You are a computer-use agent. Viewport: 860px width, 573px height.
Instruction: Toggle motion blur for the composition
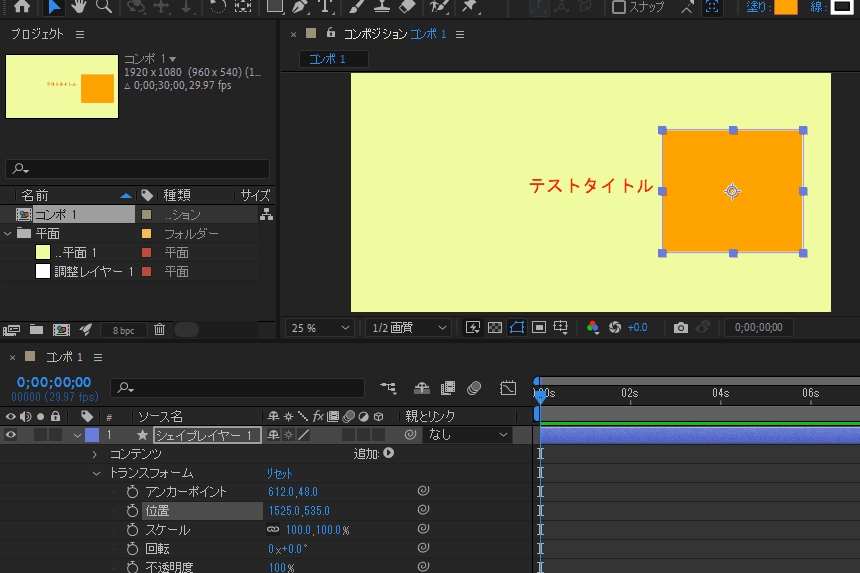pyautogui.click(x=474, y=388)
